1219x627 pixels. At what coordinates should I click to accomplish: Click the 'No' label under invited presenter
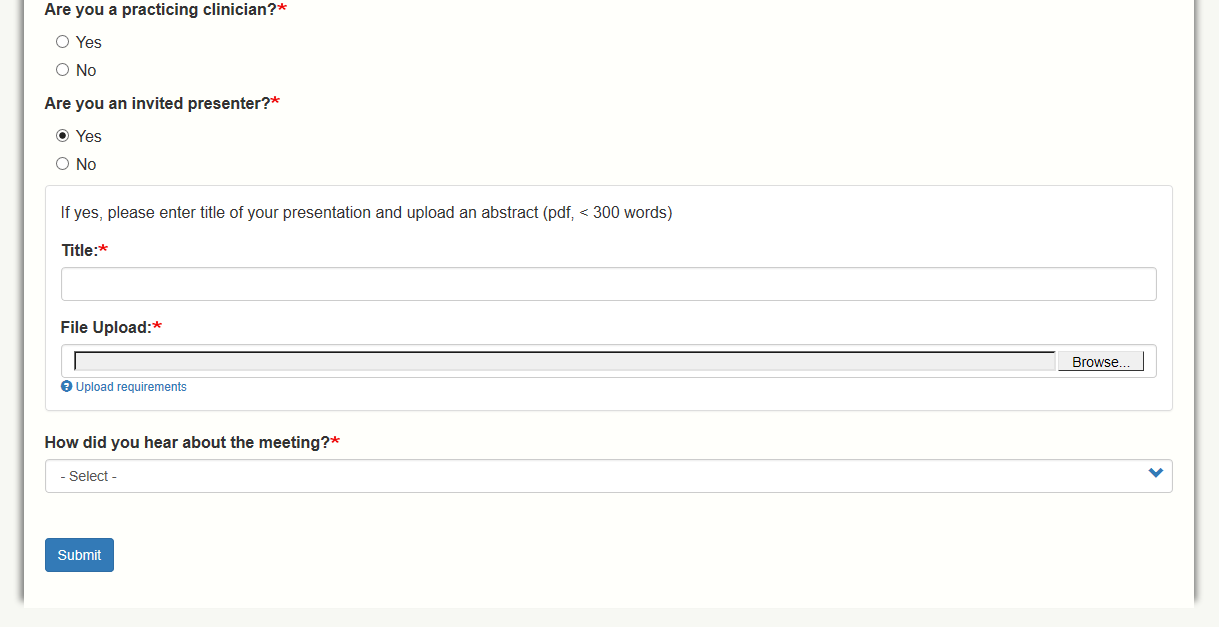click(x=86, y=164)
